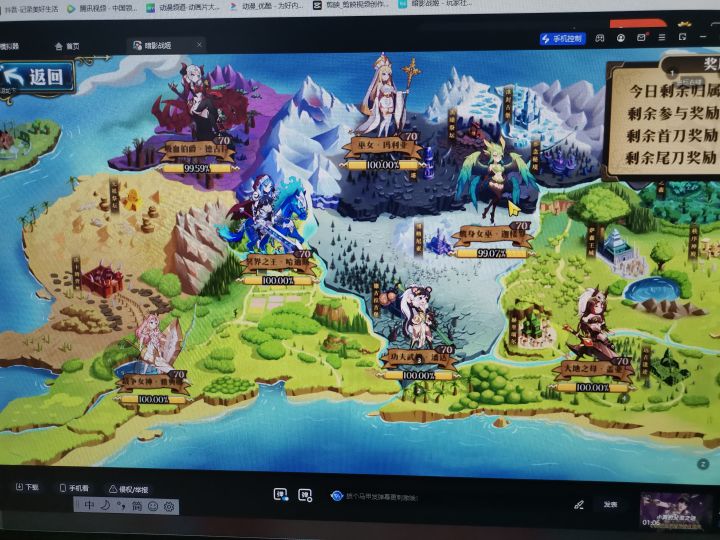Open the 动漫频道 bookmark
The width and height of the screenshot is (720, 540).
point(183,7)
